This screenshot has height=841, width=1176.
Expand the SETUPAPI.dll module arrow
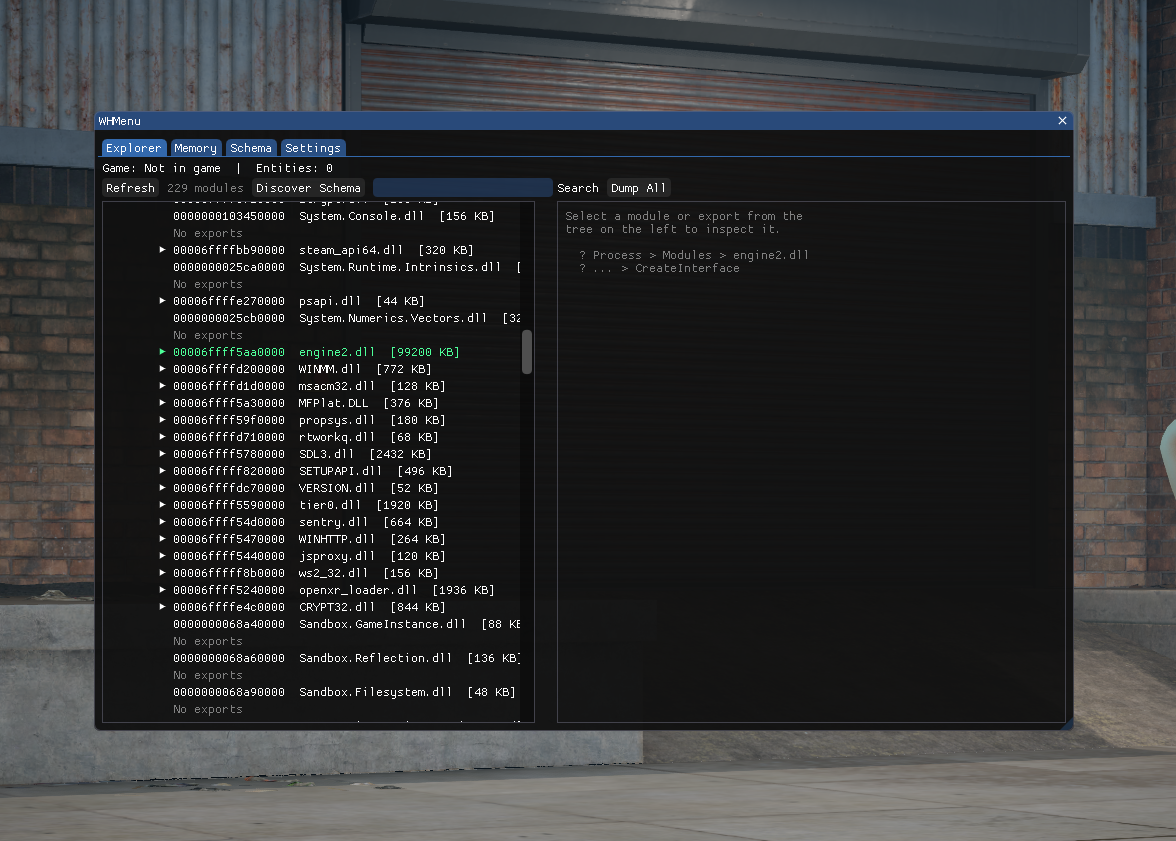163,471
